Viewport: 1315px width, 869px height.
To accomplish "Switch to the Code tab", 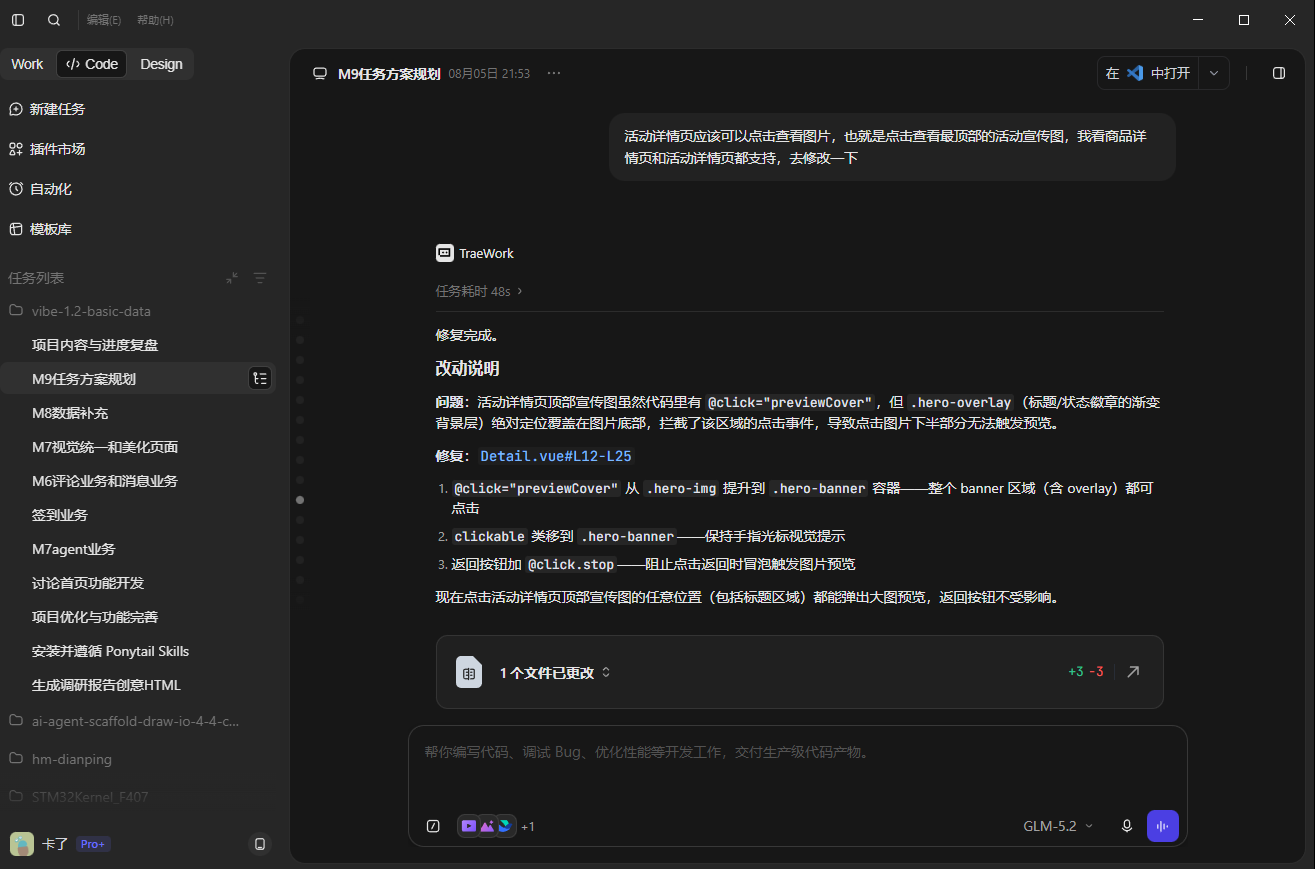I will click(92, 64).
